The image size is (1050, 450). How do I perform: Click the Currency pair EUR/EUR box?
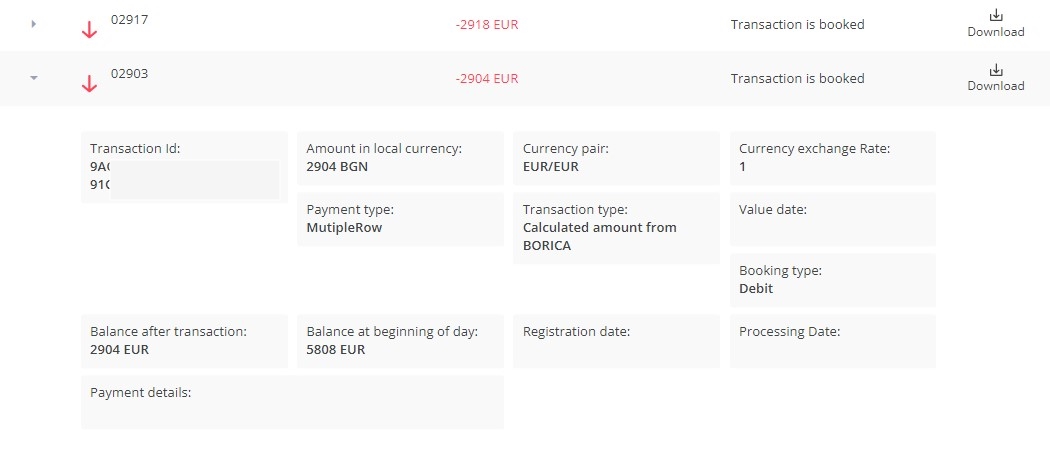click(x=616, y=158)
